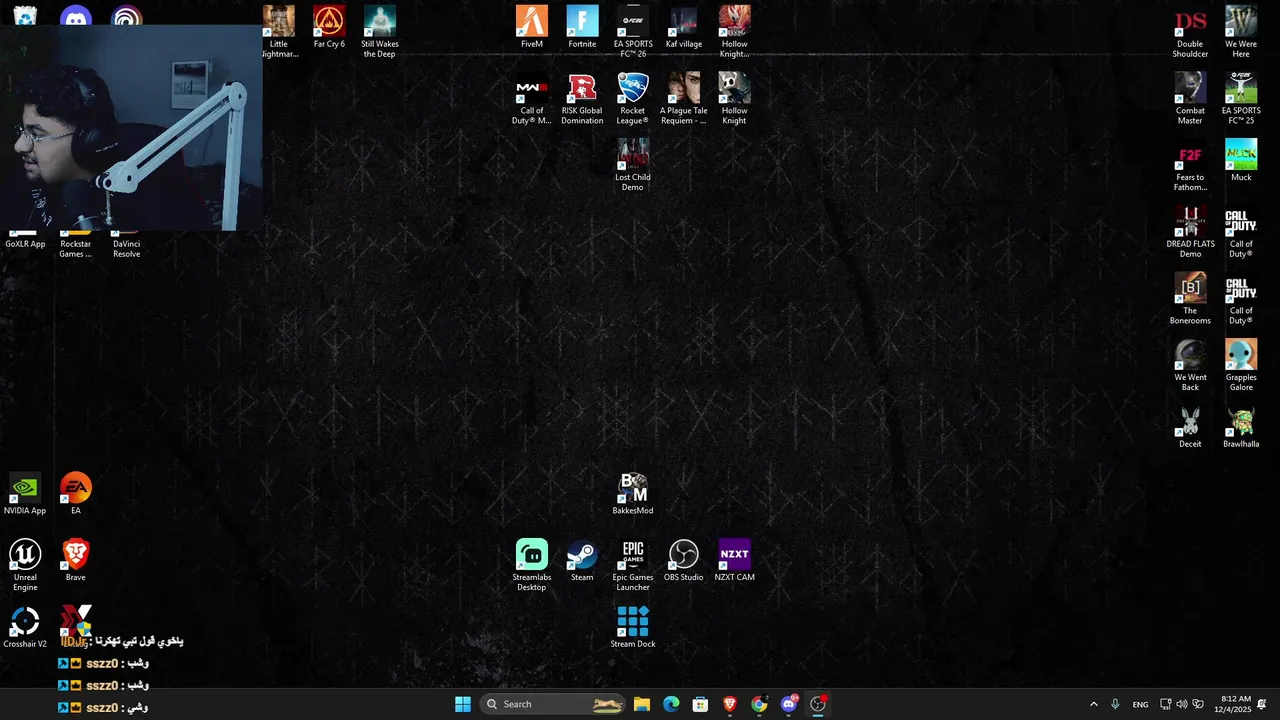Screen dimensions: 1280x720
Task: Select the Unreal Engine desktop icon
Action: [25, 565]
